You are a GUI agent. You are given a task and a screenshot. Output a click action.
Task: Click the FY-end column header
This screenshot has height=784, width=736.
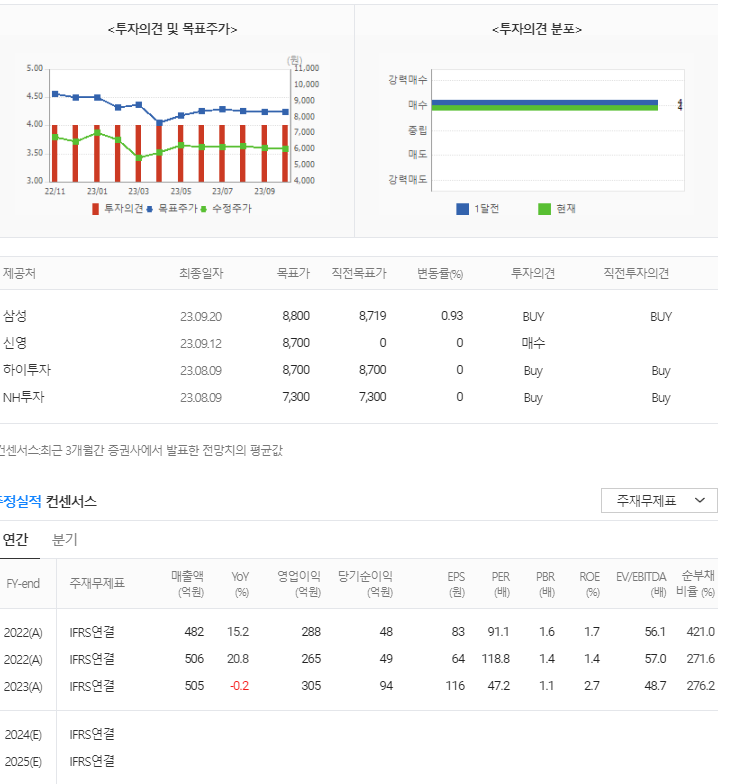[x=23, y=584]
